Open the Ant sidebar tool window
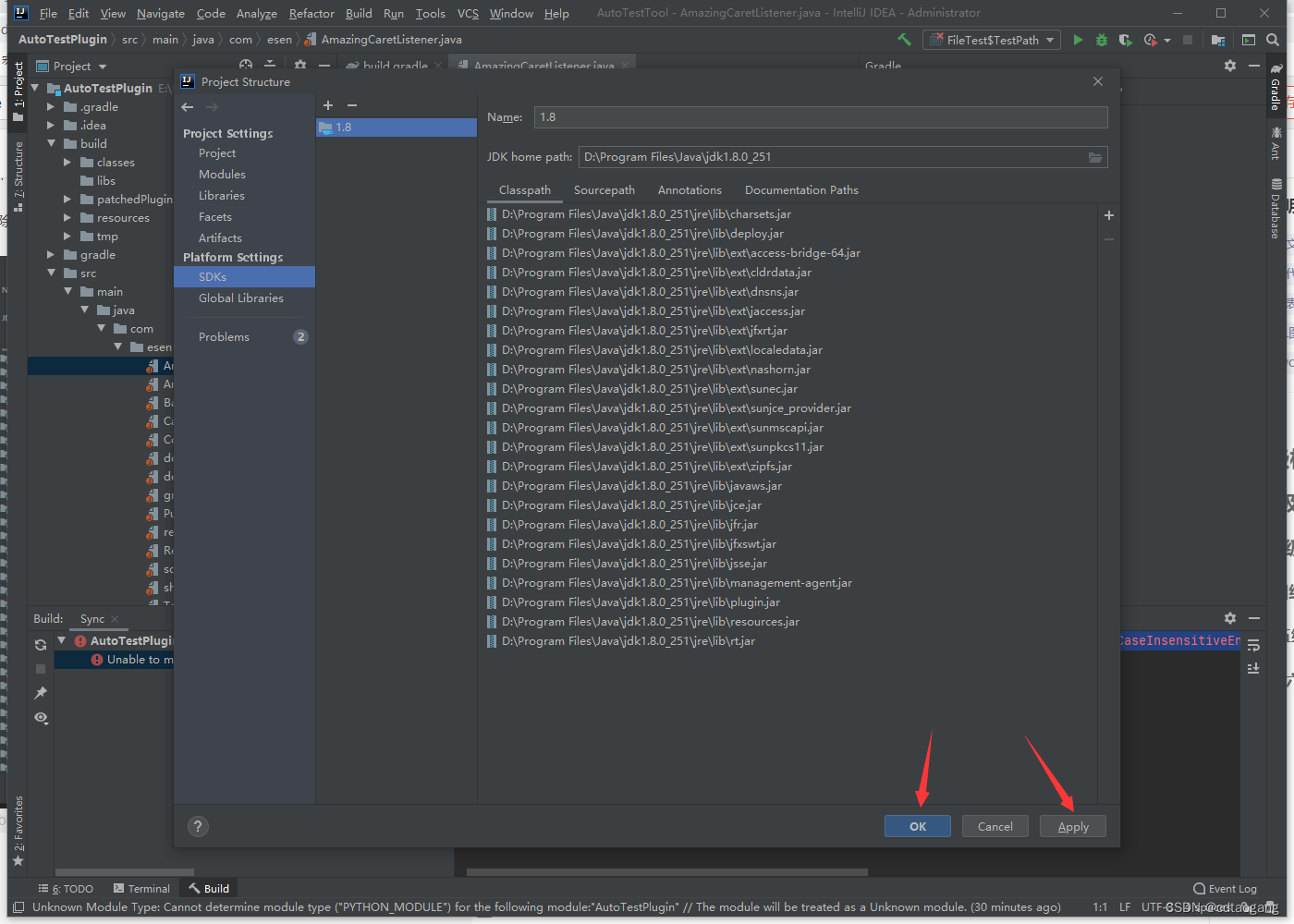The image size is (1294, 924). [x=1276, y=143]
